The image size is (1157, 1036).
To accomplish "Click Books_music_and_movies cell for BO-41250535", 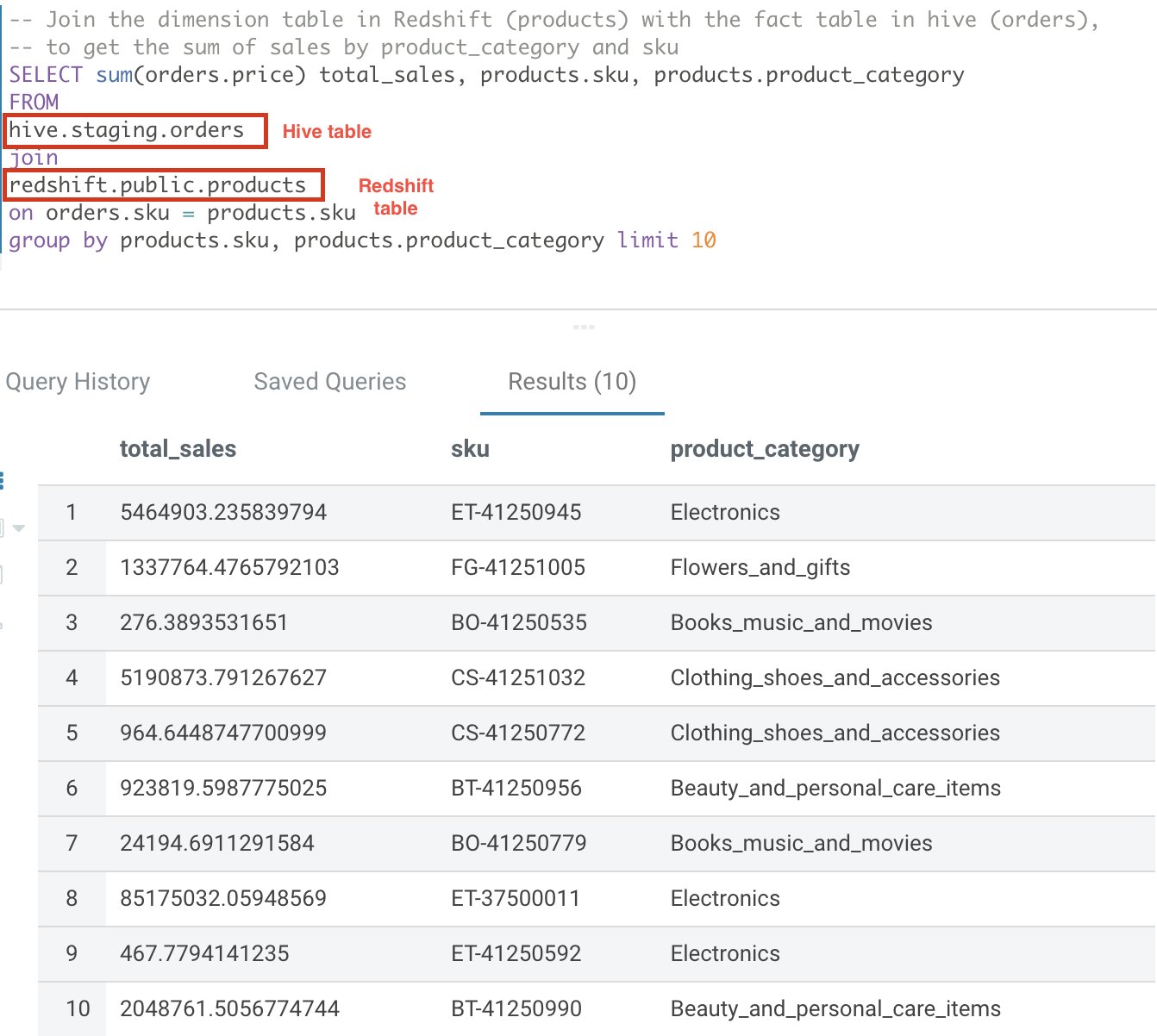I will click(801, 622).
